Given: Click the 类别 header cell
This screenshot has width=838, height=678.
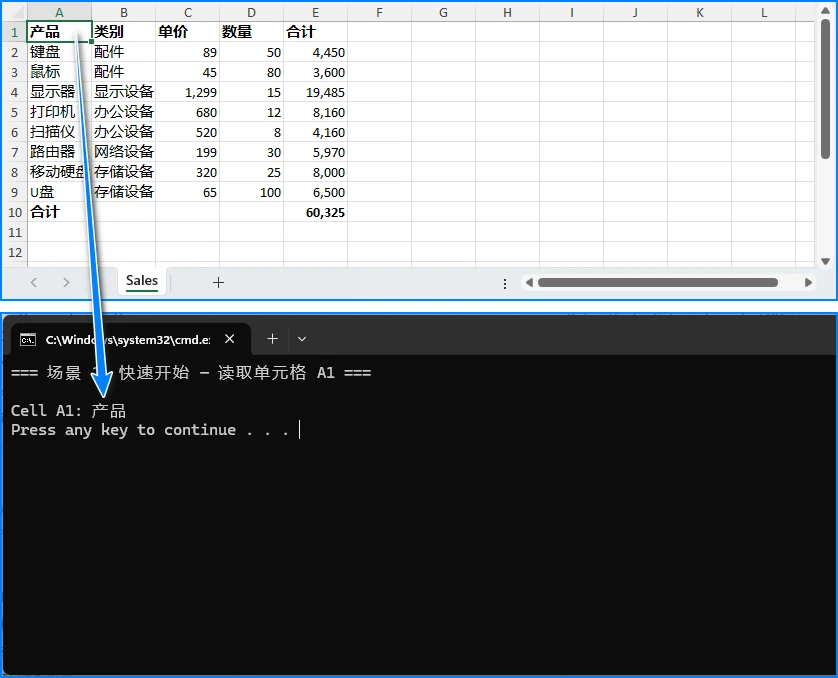Looking at the screenshot, I should point(123,32).
